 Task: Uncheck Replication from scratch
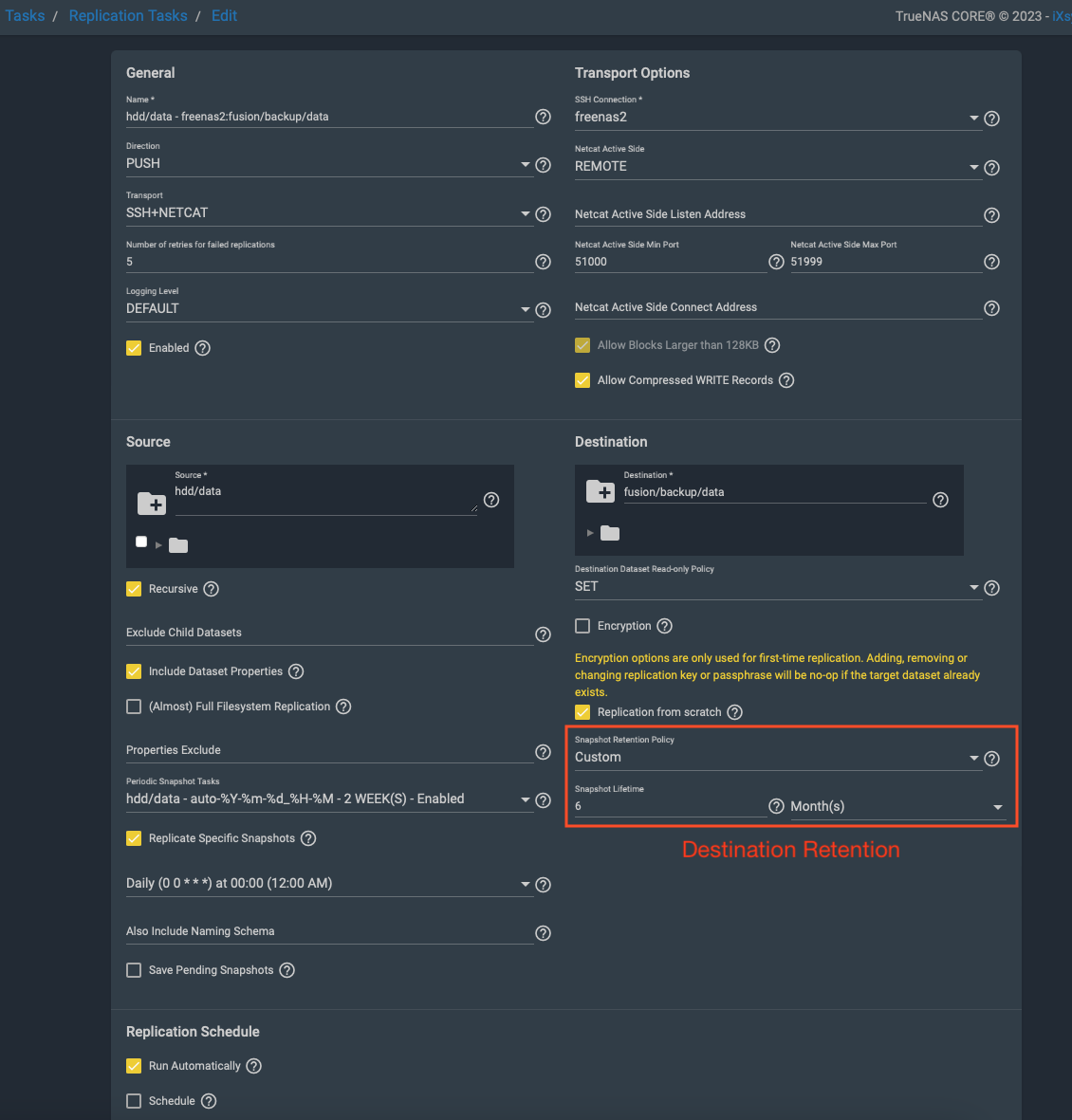click(x=582, y=712)
